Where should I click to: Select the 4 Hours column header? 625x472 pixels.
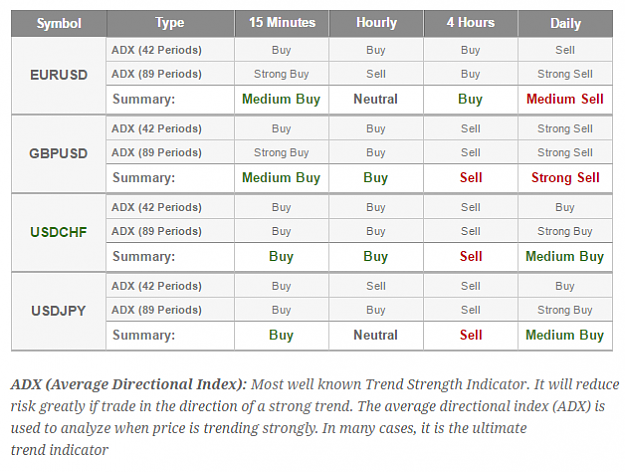(x=471, y=23)
